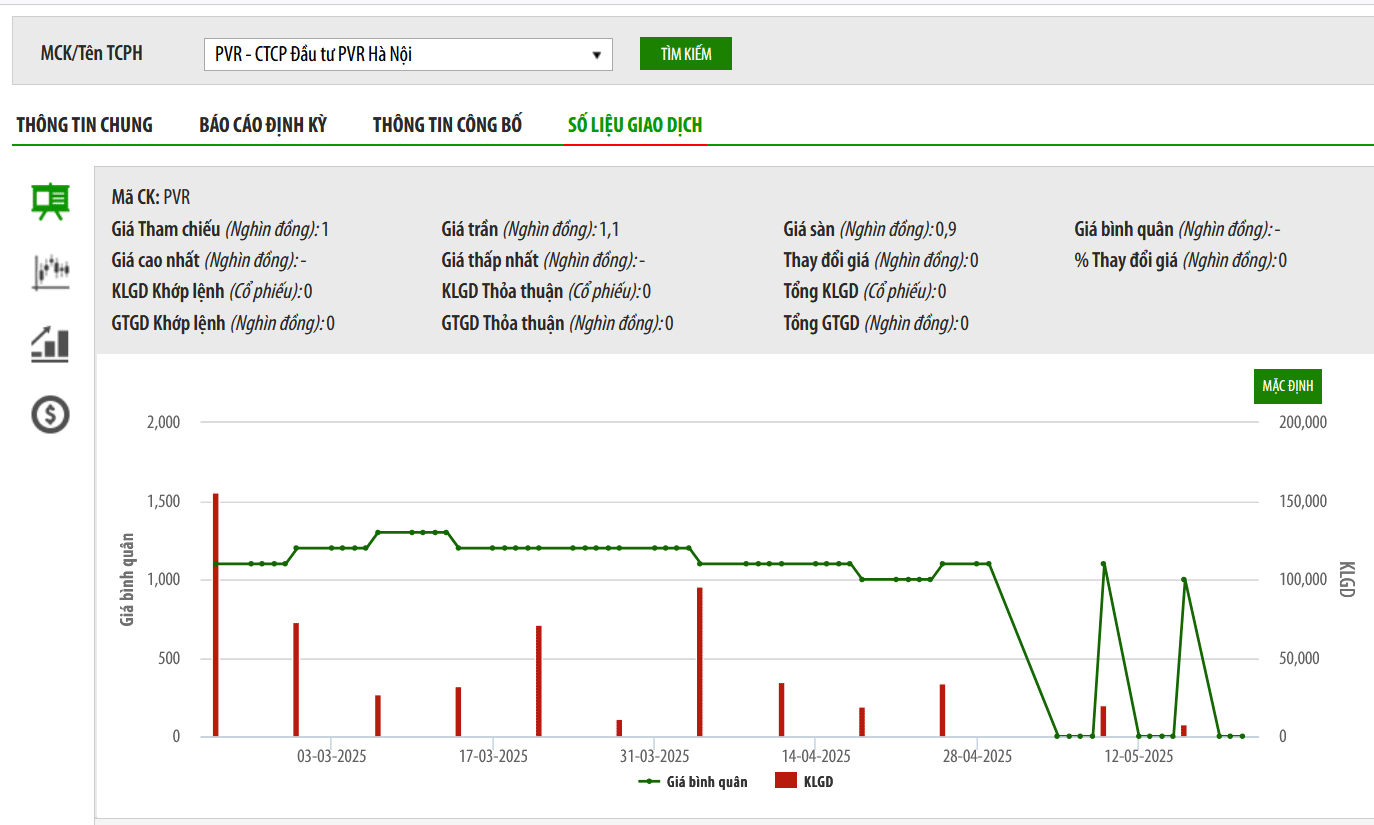
Task: Open the bar growth chart icon
Action: [x=50, y=344]
